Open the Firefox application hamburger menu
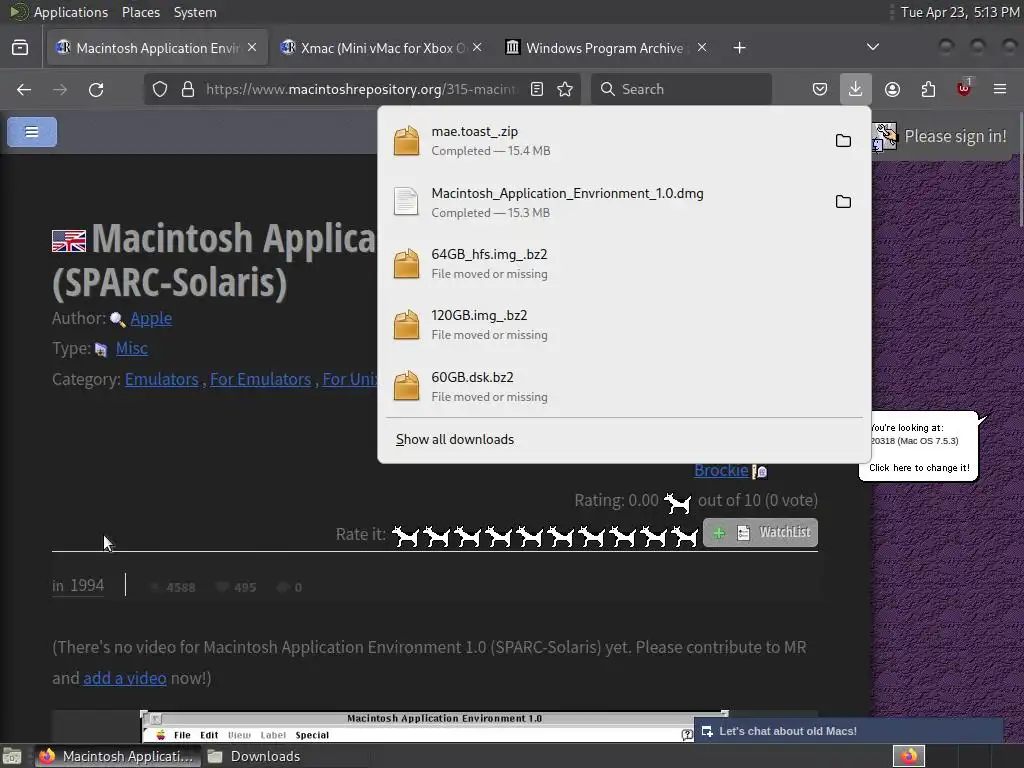The image size is (1024, 768). point(1000,89)
